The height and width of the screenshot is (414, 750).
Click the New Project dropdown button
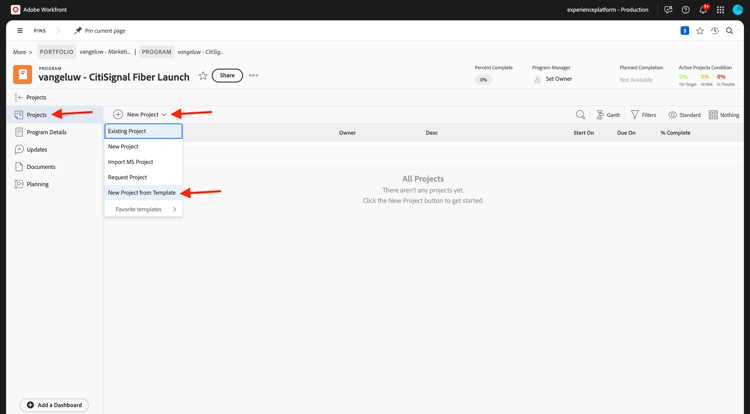(x=140, y=115)
